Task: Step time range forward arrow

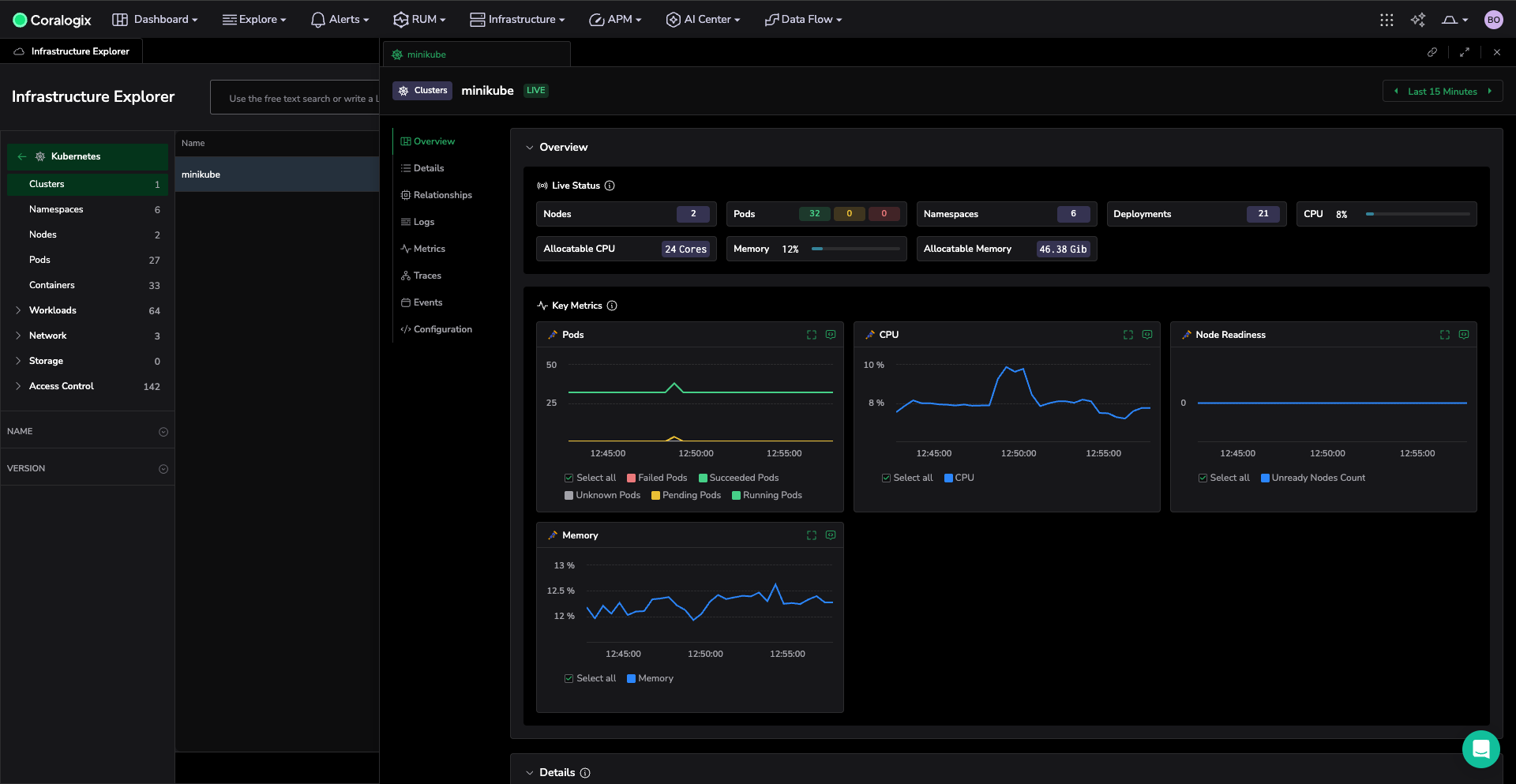Action: point(1489,91)
